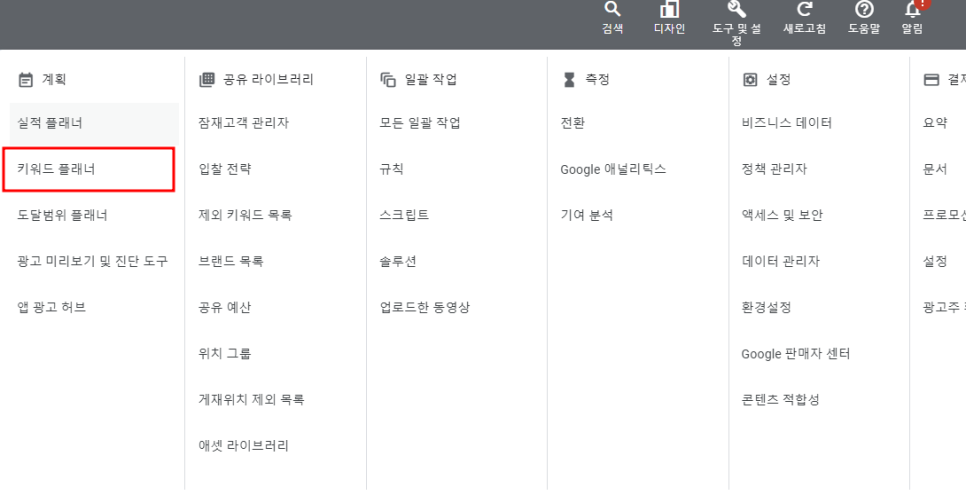This screenshot has width=966, height=495.
Task: Click the 설정 gear icon header
Action: tap(750, 80)
